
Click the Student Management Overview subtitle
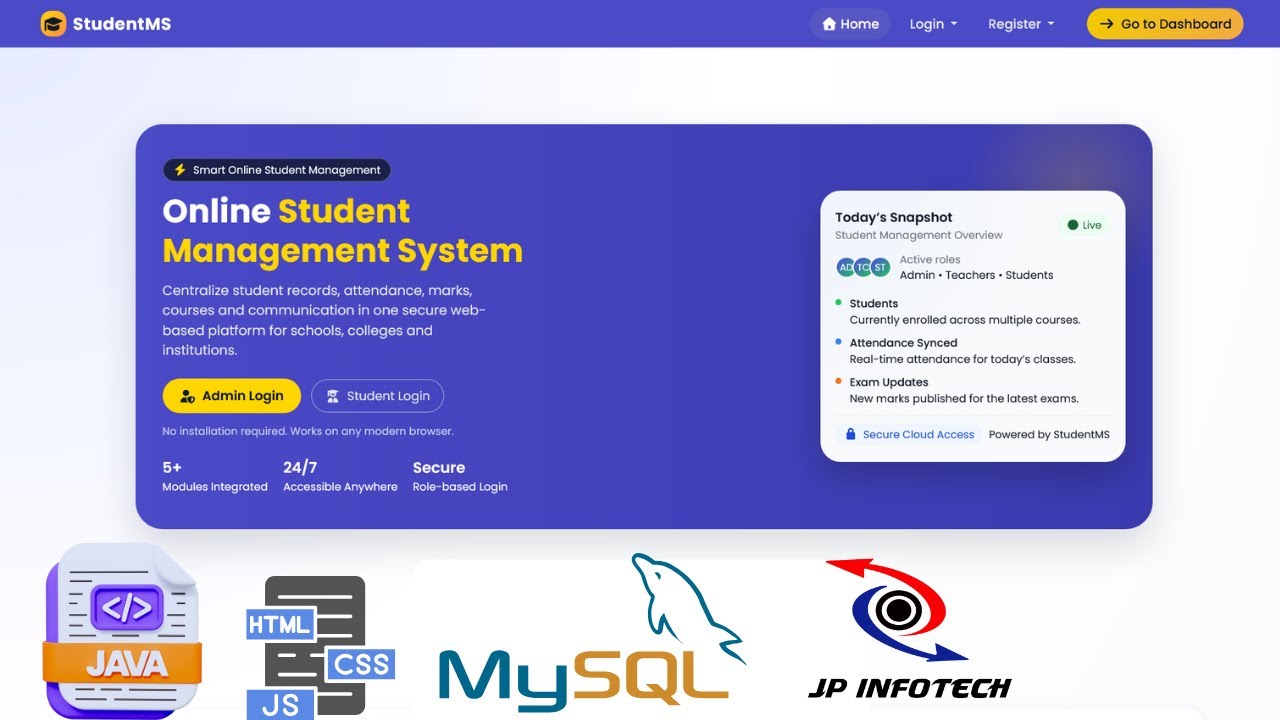(x=919, y=235)
